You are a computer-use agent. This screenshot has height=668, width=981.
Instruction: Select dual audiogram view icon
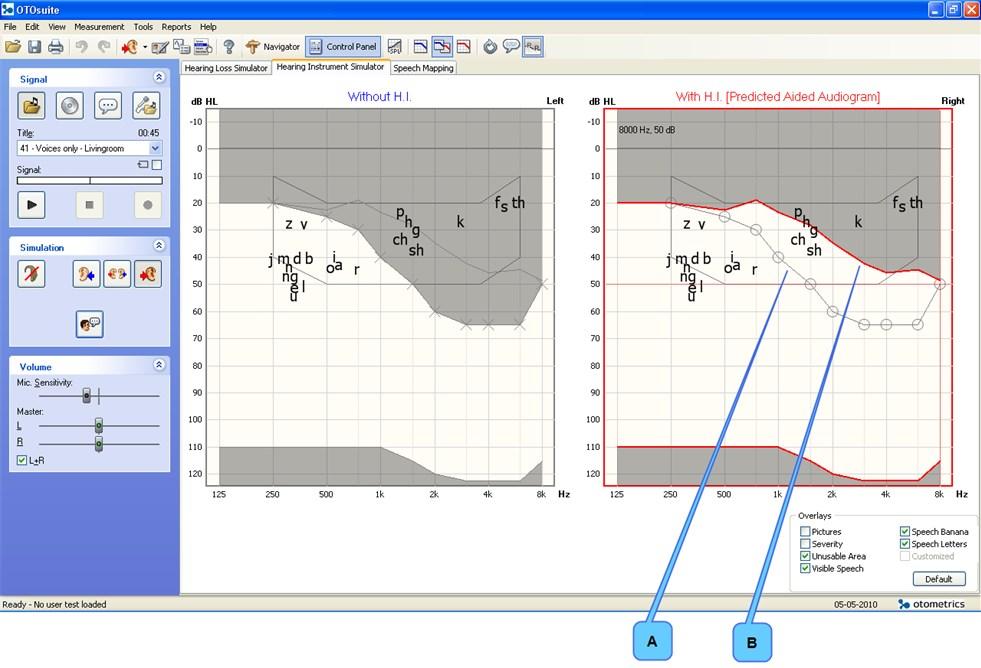pos(442,46)
